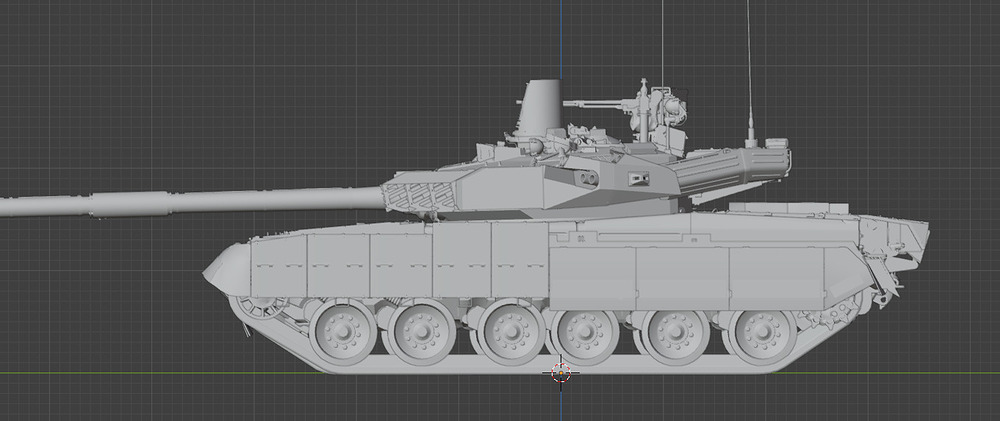Click the rear turret bustle storage box
Image resolution: width=1000 pixels, height=421 pixels.
click(x=730, y=167)
